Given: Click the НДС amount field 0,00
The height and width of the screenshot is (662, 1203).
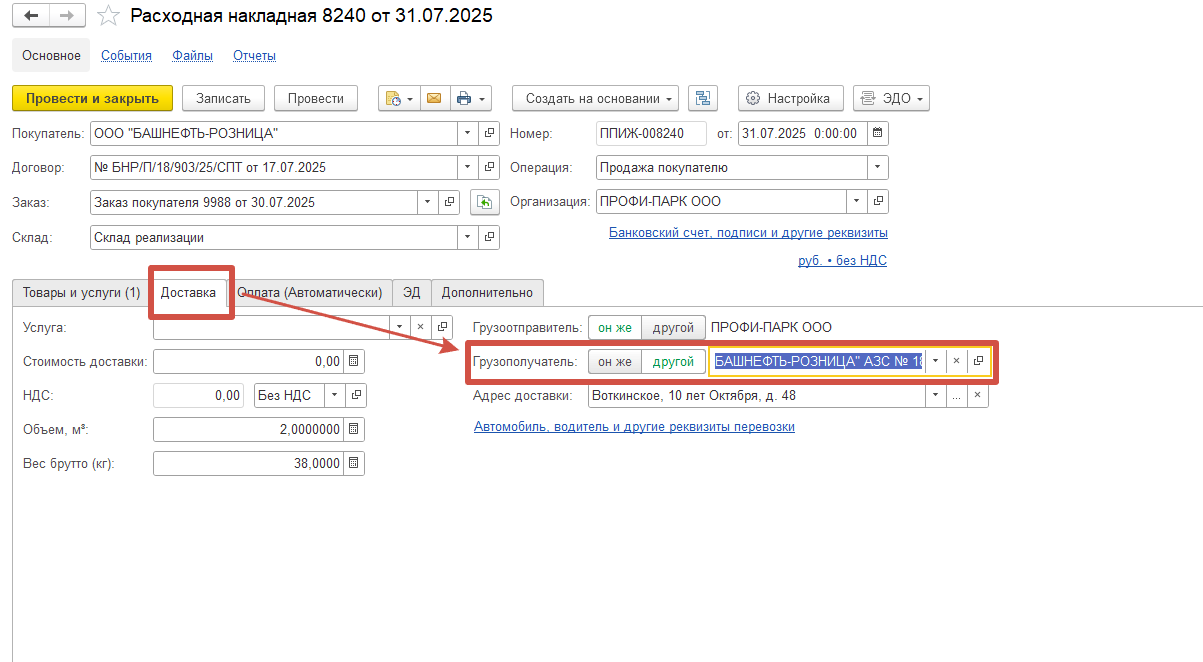Looking at the screenshot, I should click(x=199, y=395).
